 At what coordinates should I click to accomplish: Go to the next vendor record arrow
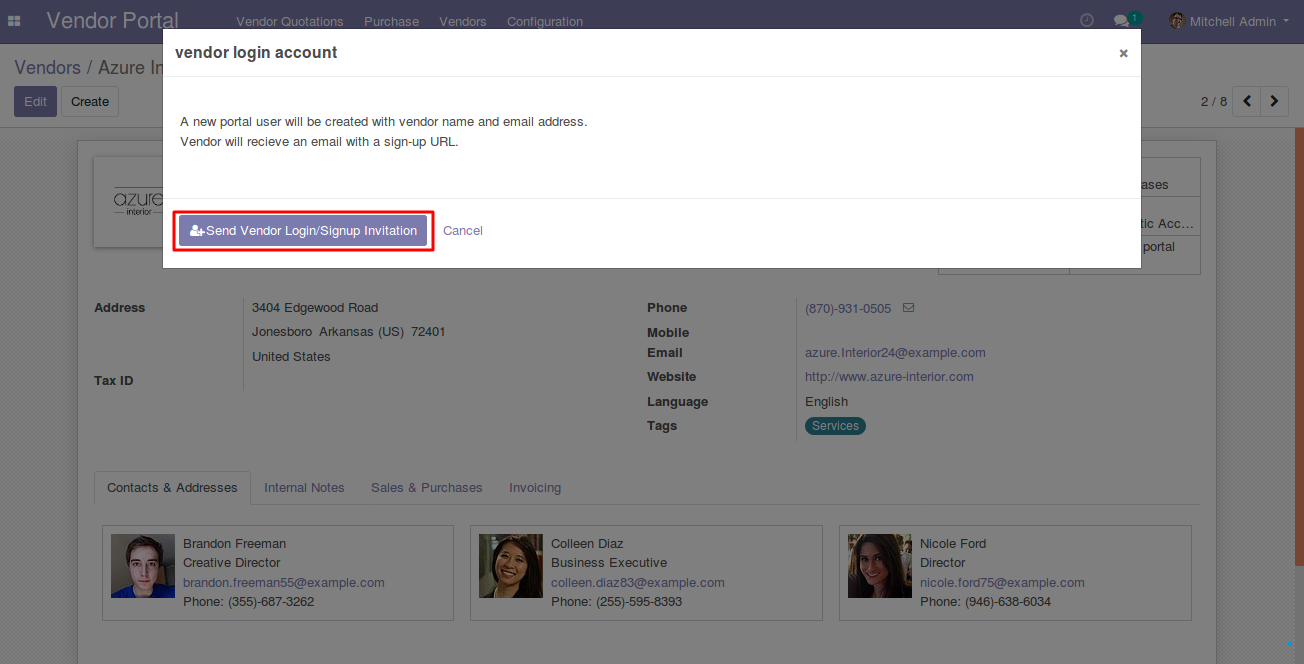1274,101
